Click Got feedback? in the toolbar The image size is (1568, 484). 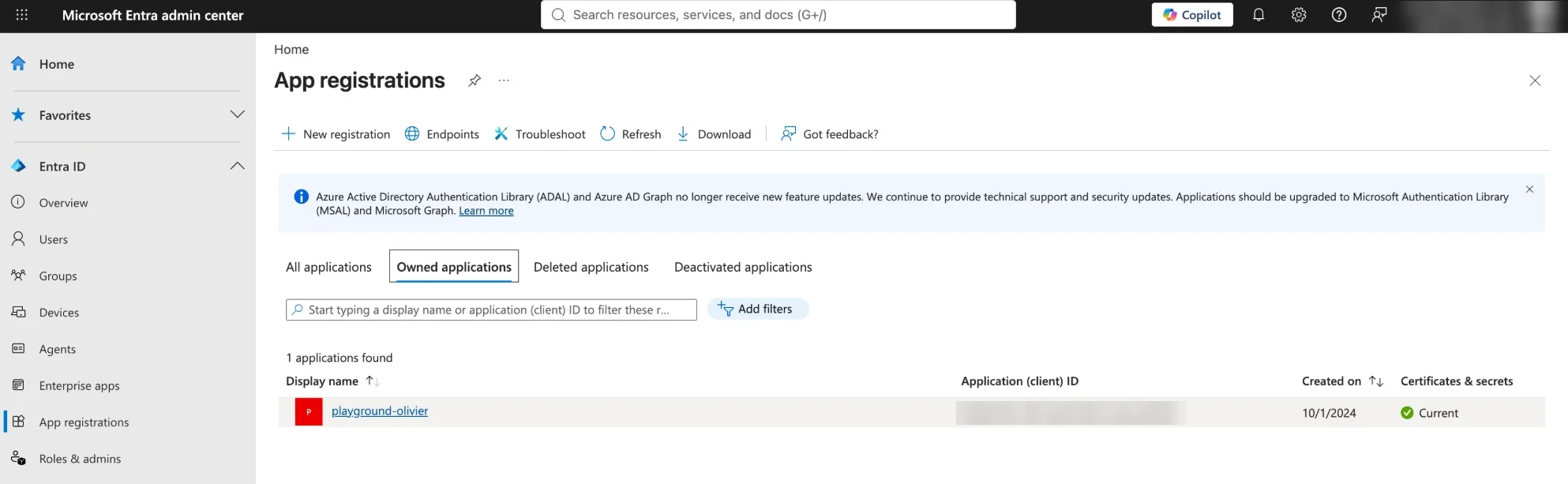pos(830,134)
